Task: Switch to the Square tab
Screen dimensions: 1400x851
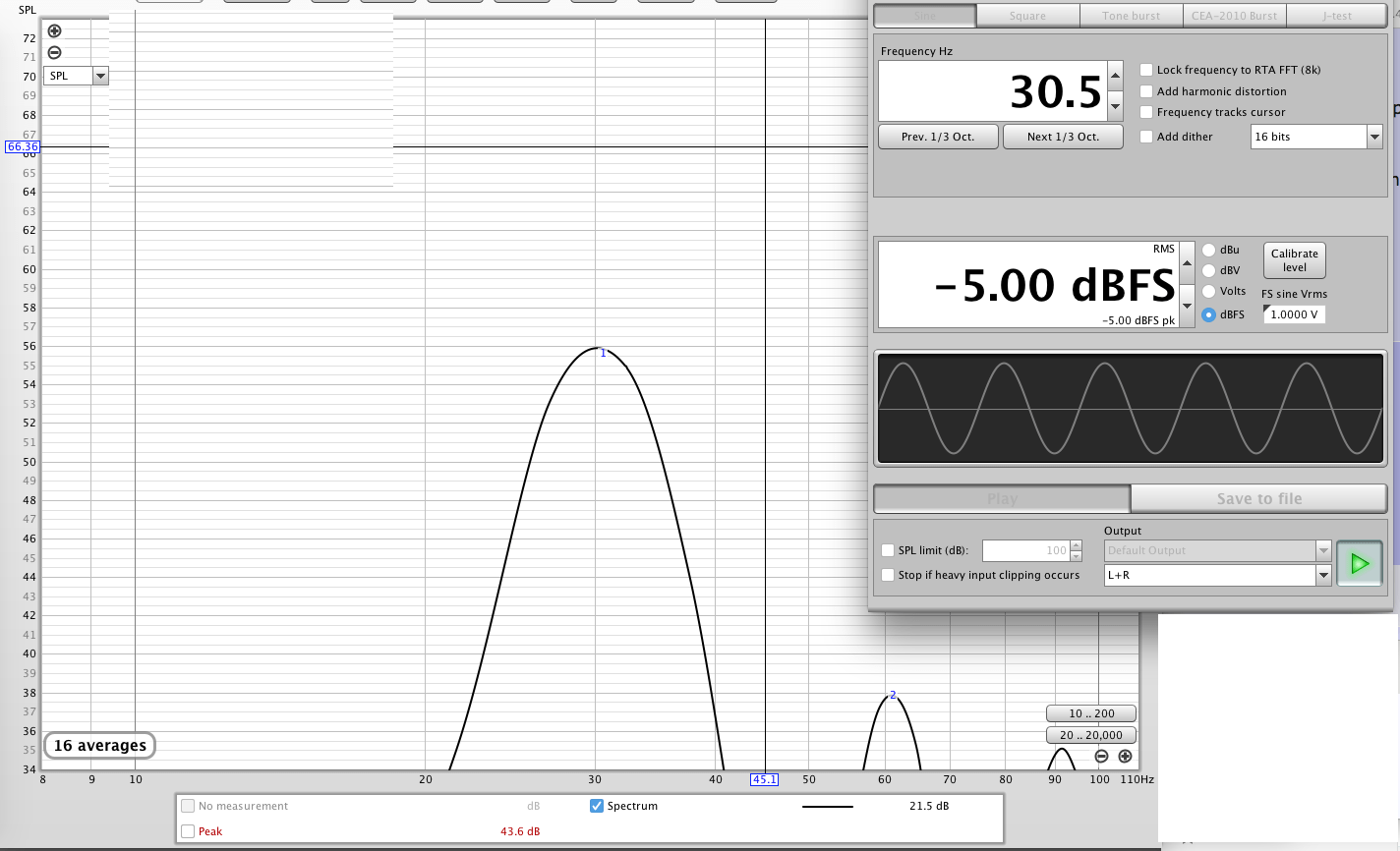Action: [x=1027, y=16]
